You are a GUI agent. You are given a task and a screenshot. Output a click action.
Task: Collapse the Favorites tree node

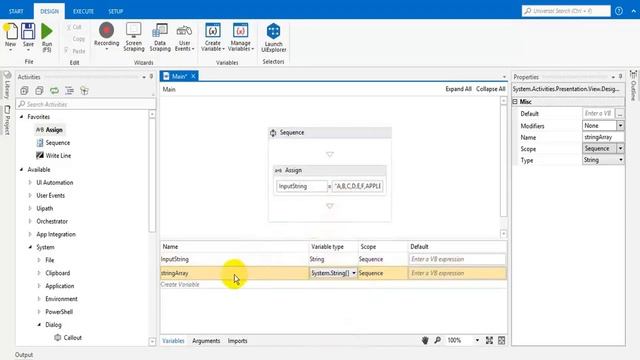pyautogui.click(x=22, y=117)
